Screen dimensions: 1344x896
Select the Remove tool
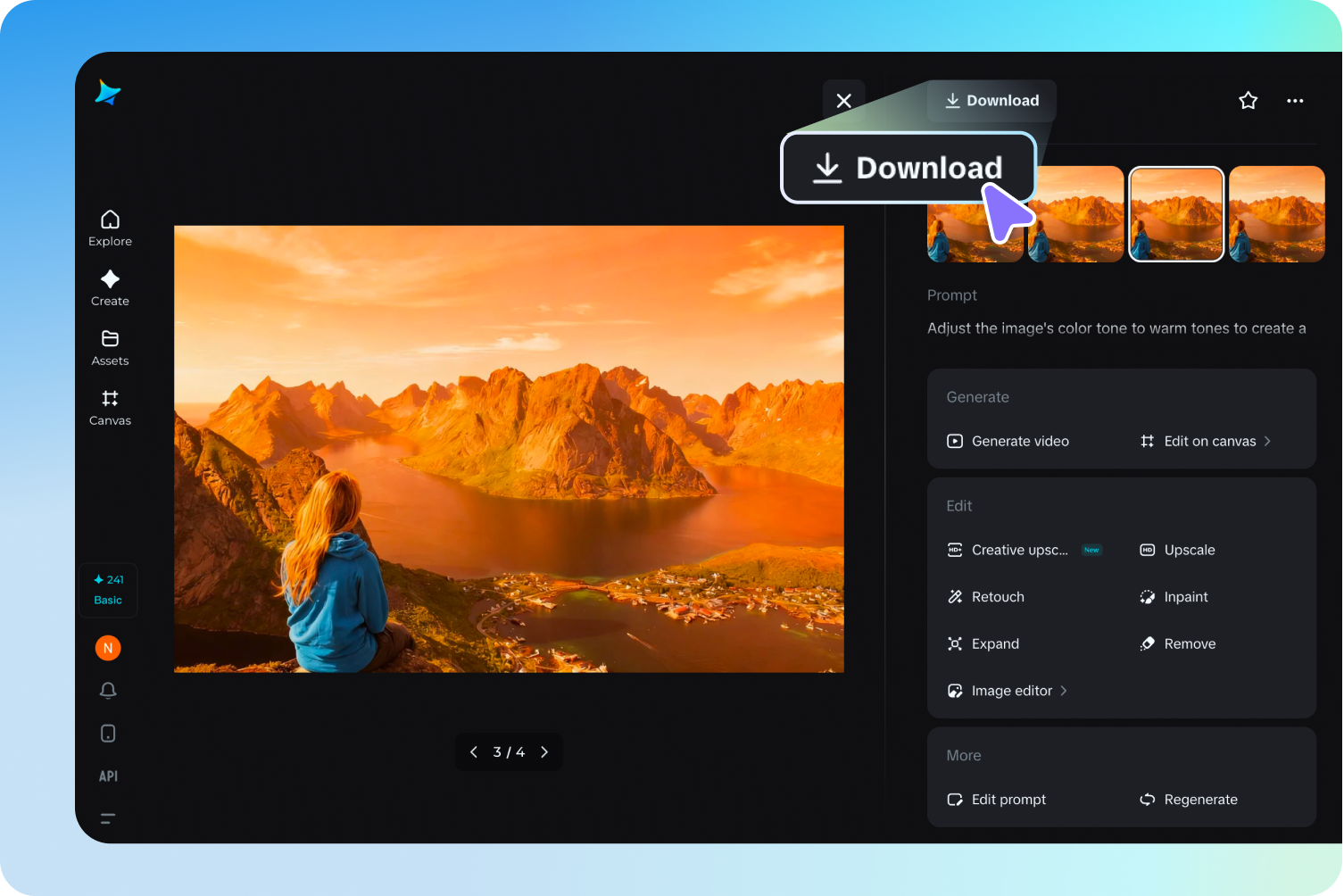pyautogui.click(x=1190, y=643)
